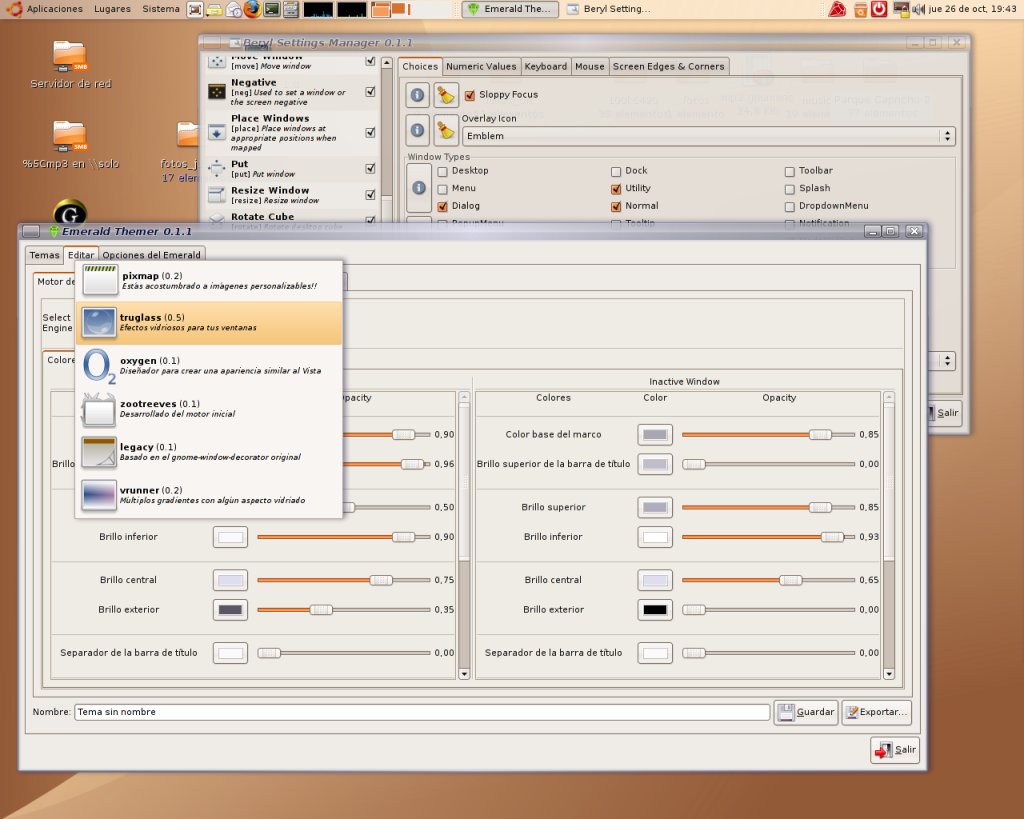Open dropdown arrow behind Emerald Themer window
Image resolution: width=1024 pixels, height=819 pixels.
[x=947, y=361]
